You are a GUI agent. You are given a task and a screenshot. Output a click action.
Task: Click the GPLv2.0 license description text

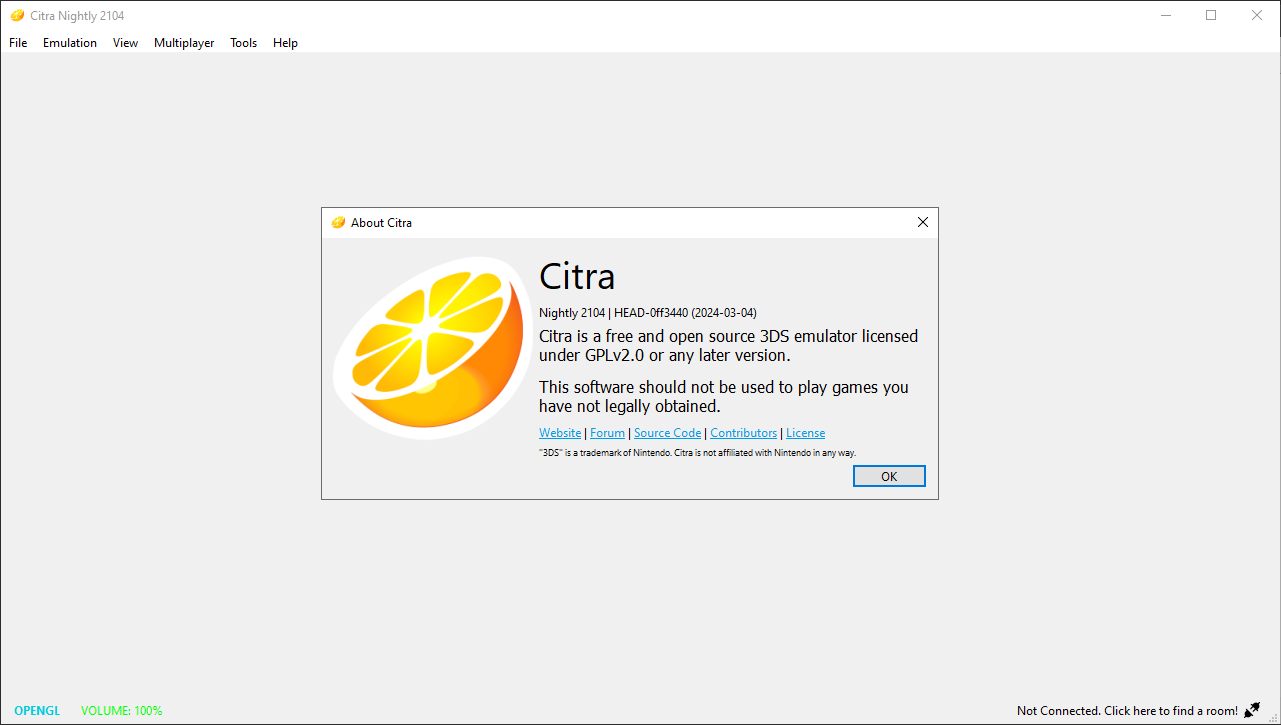pyautogui.click(x=728, y=346)
